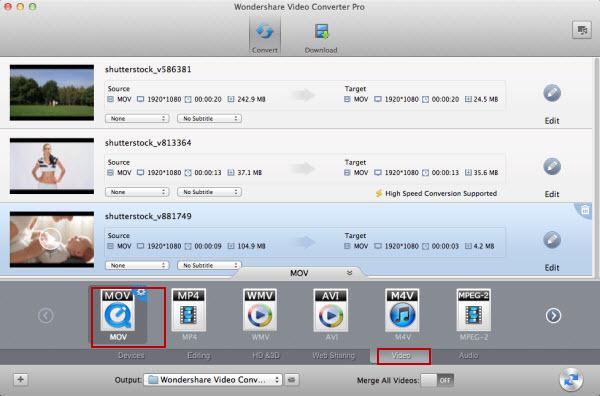Show previous formats with left arrow

pos(46,316)
